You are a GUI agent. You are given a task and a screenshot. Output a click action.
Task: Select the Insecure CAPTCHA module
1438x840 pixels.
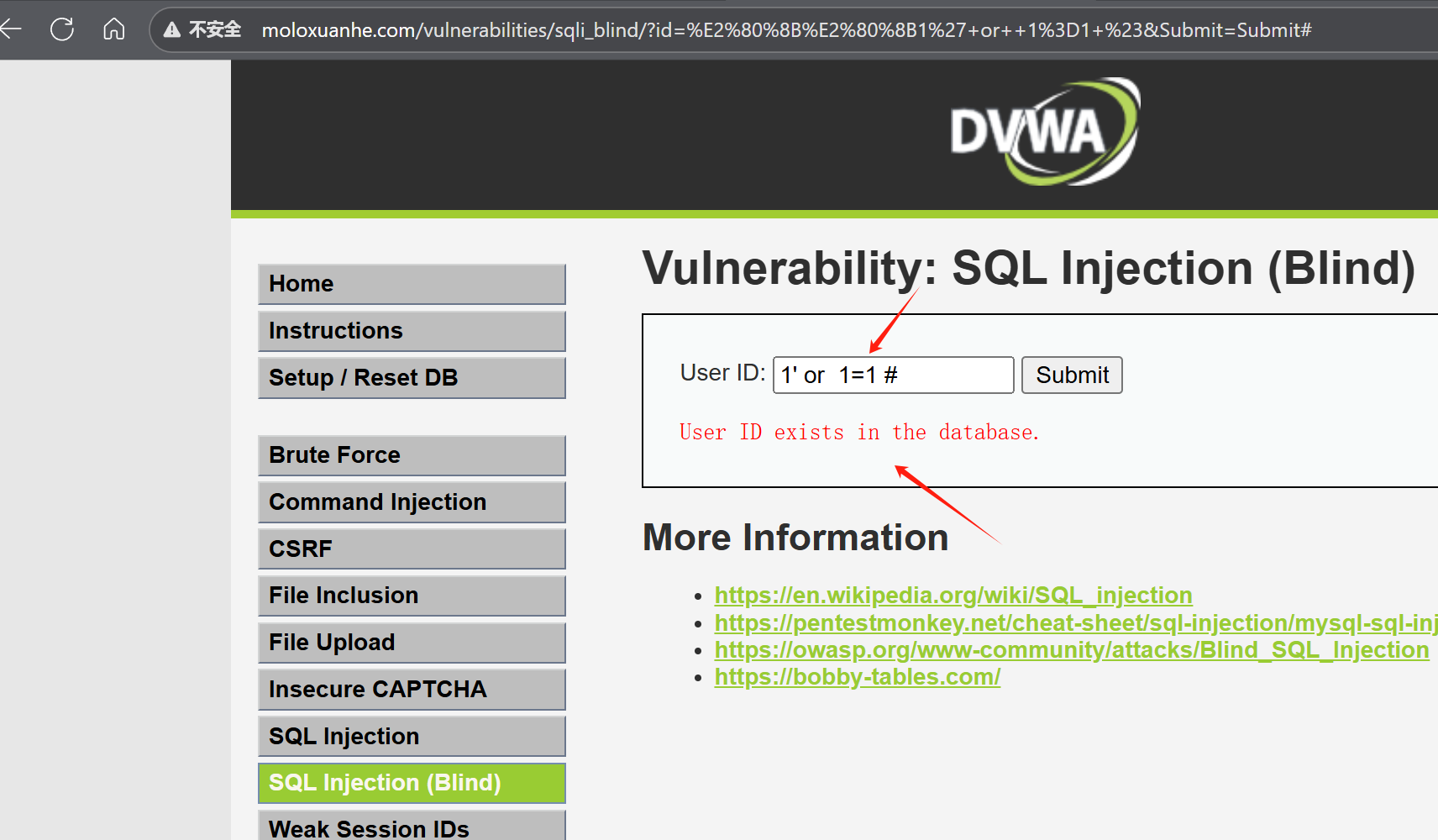pyautogui.click(x=412, y=690)
